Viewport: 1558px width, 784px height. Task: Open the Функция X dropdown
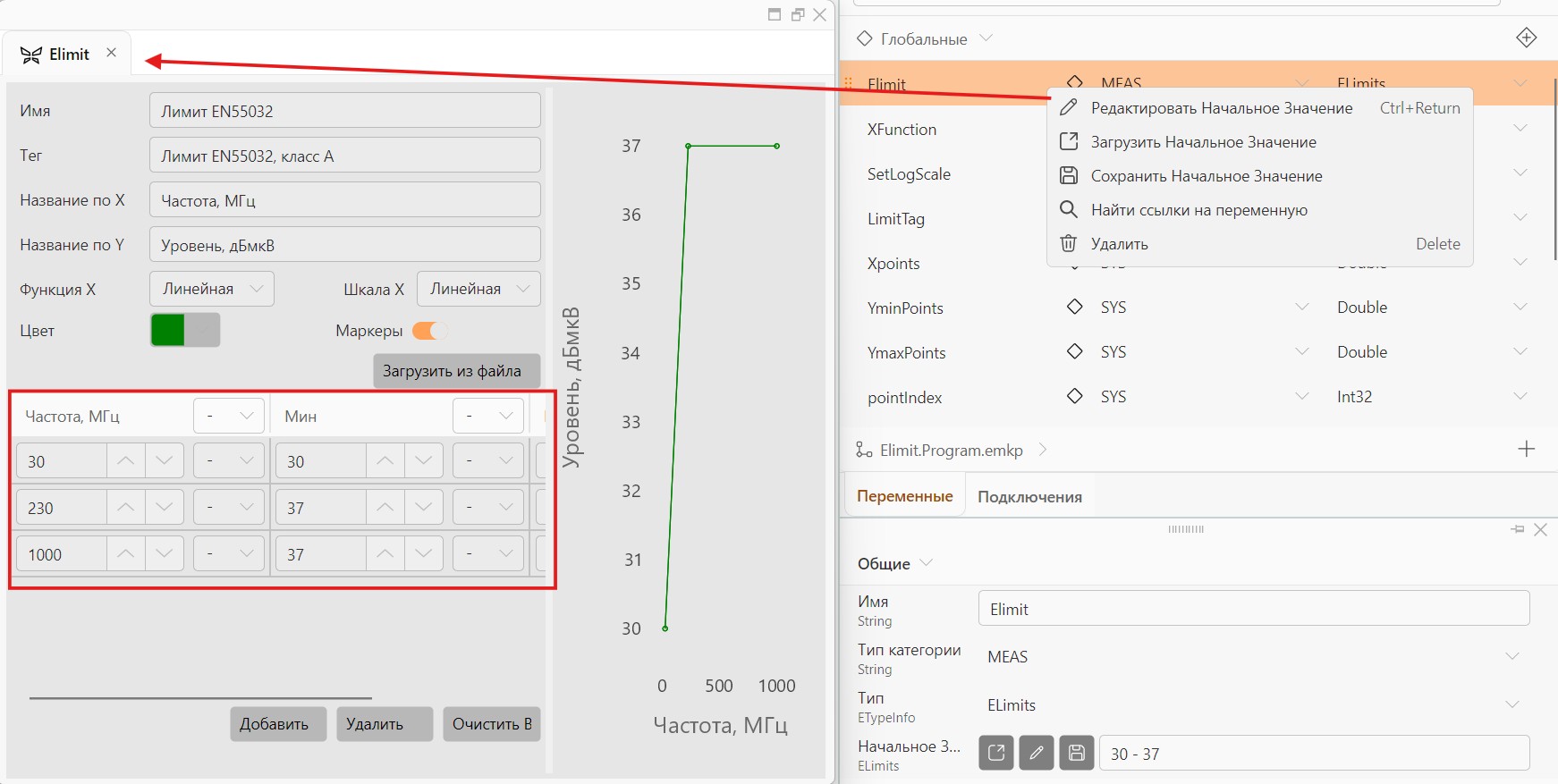point(212,289)
